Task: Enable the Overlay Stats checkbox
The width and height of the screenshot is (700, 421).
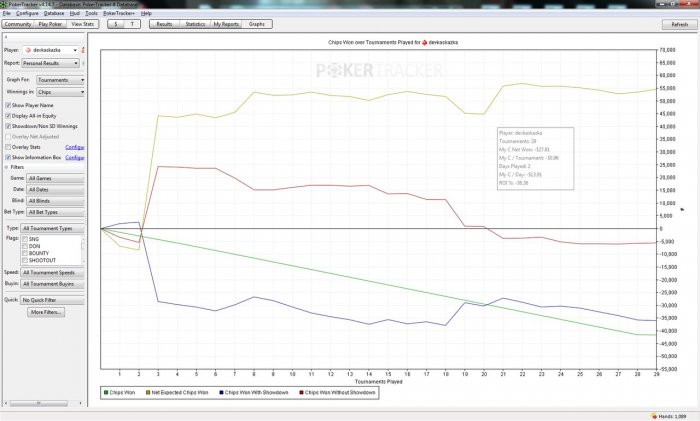Action: (8, 147)
